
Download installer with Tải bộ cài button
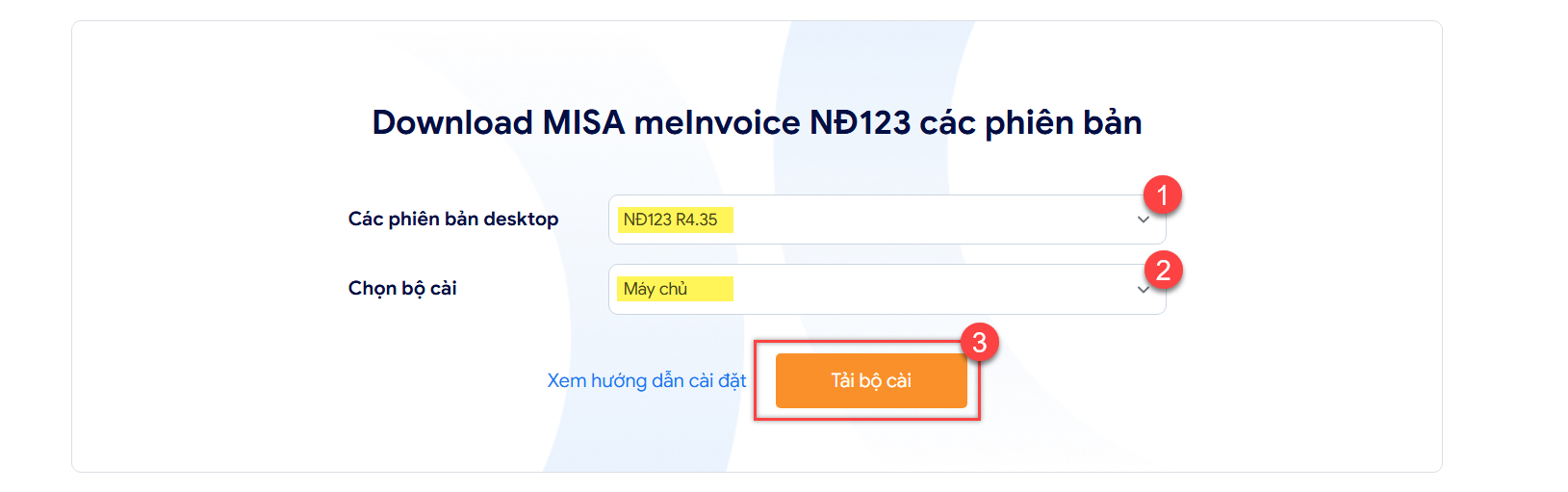871,380
